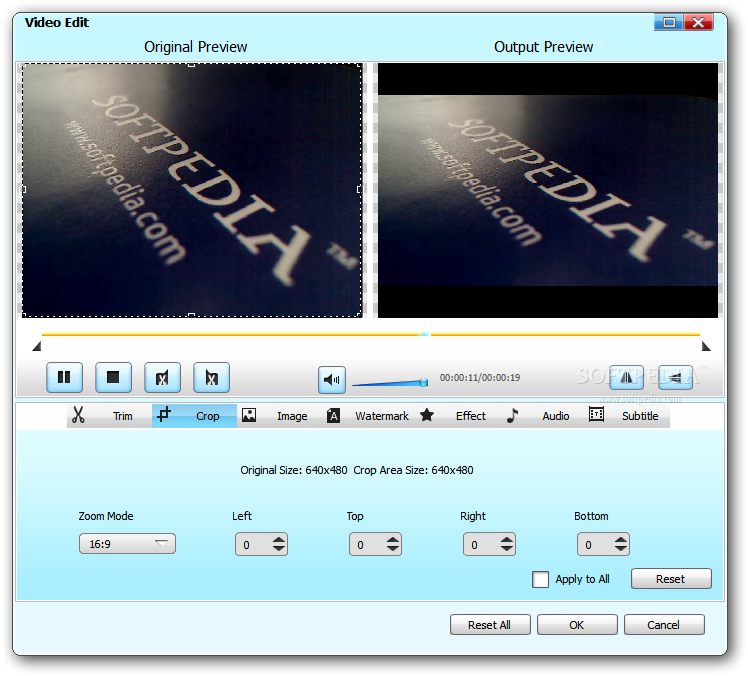The image size is (748, 676).
Task: Click the Original Size: 640x480 text
Action: pyautogui.click(x=294, y=470)
